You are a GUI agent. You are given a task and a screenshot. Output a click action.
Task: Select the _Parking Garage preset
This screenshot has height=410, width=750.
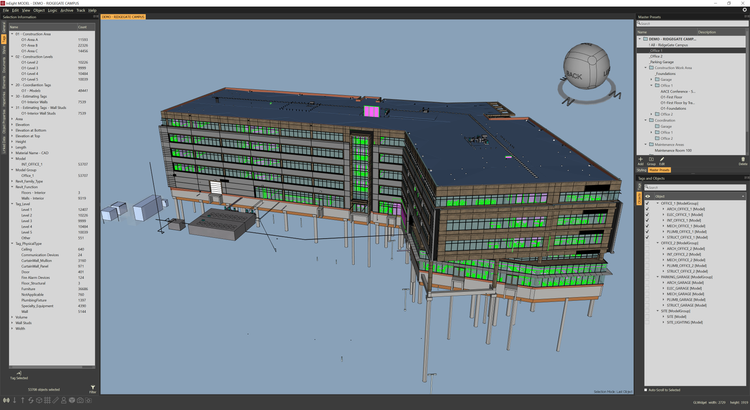(x=664, y=61)
